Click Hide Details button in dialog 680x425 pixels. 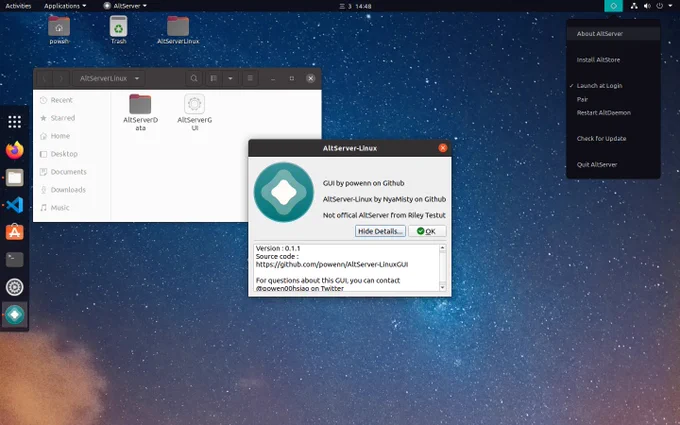[380, 231]
